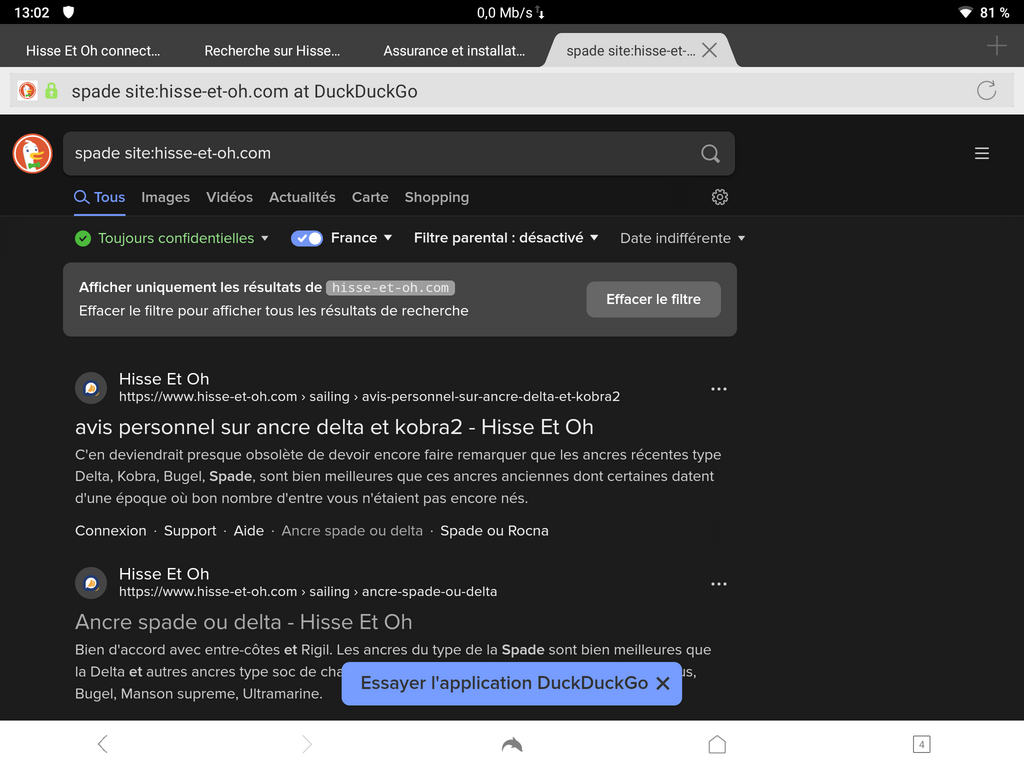
Task: Go forward with the browser forward arrow
Action: coord(307,744)
